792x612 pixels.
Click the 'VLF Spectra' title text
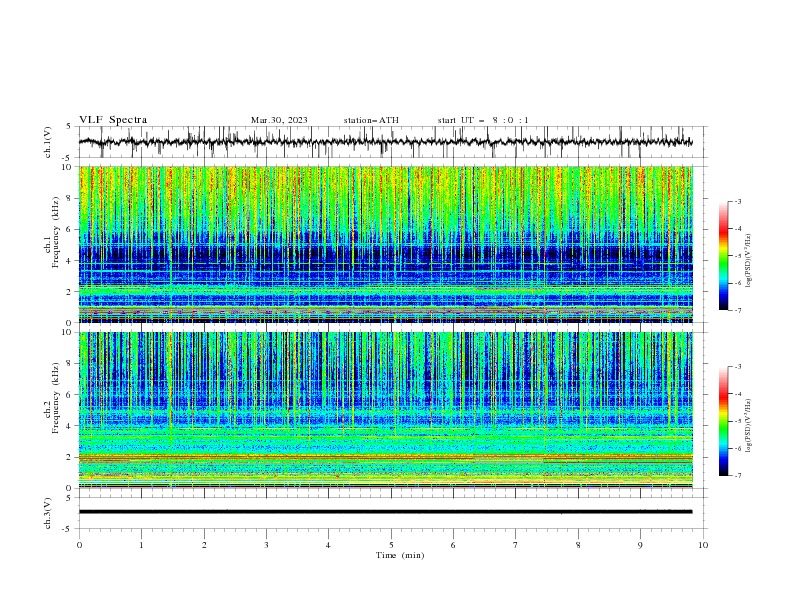[113, 120]
